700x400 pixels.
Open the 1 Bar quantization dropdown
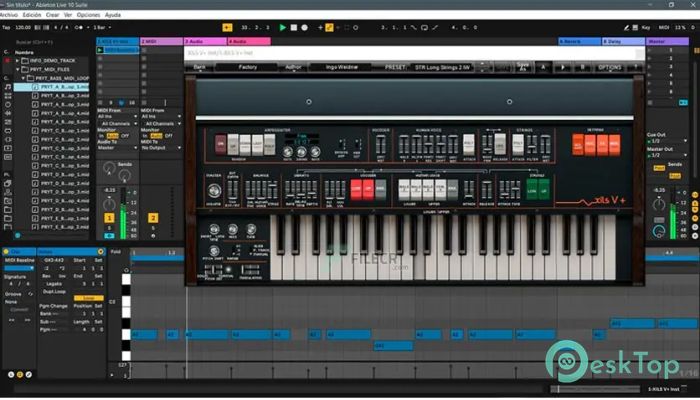tap(102, 28)
